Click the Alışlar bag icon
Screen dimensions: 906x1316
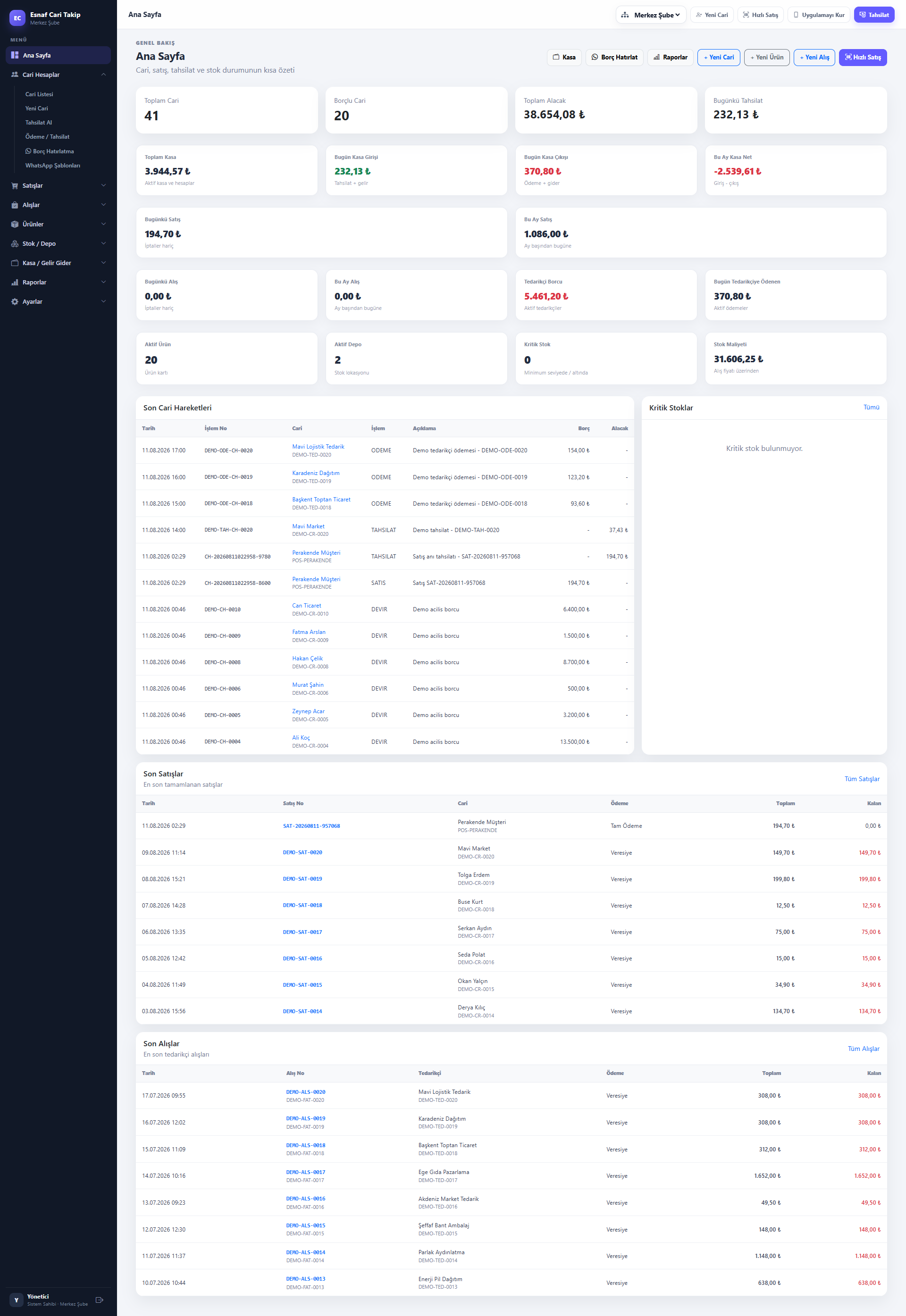coord(15,205)
